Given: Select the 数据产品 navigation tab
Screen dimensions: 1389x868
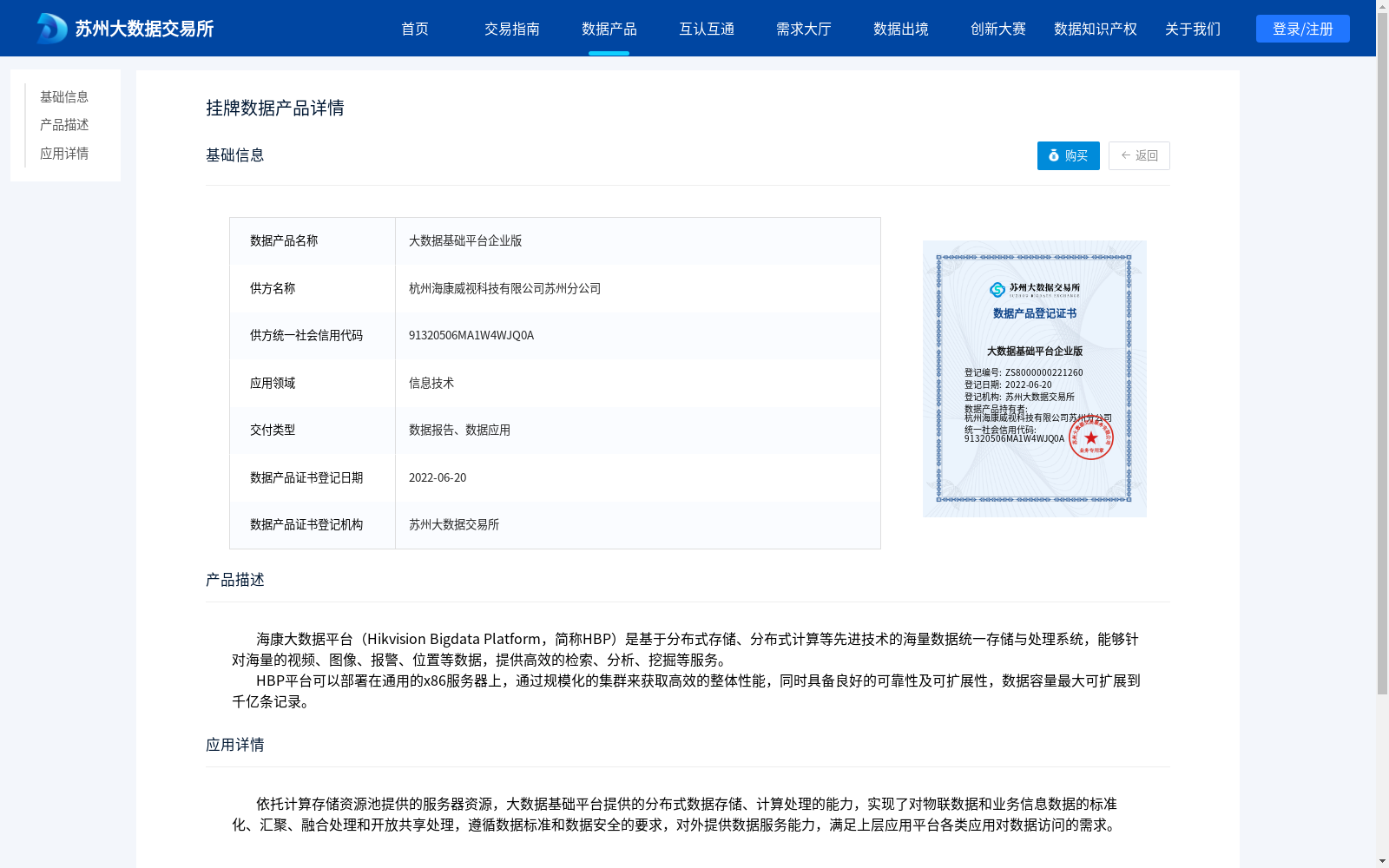Looking at the screenshot, I should tap(609, 29).
